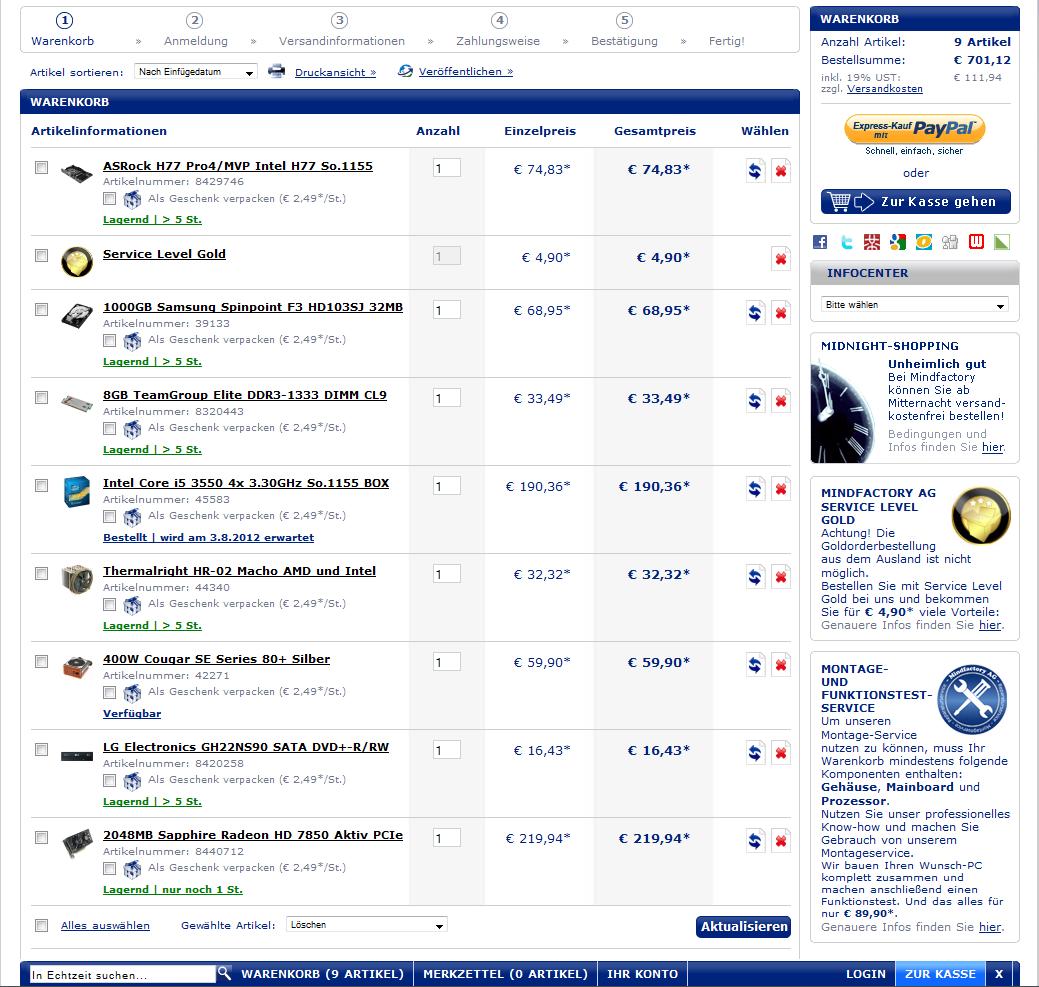The height and width of the screenshot is (987, 1039).
Task: Delete Thermalright HR-02 Macho cooler
Action: [781, 576]
